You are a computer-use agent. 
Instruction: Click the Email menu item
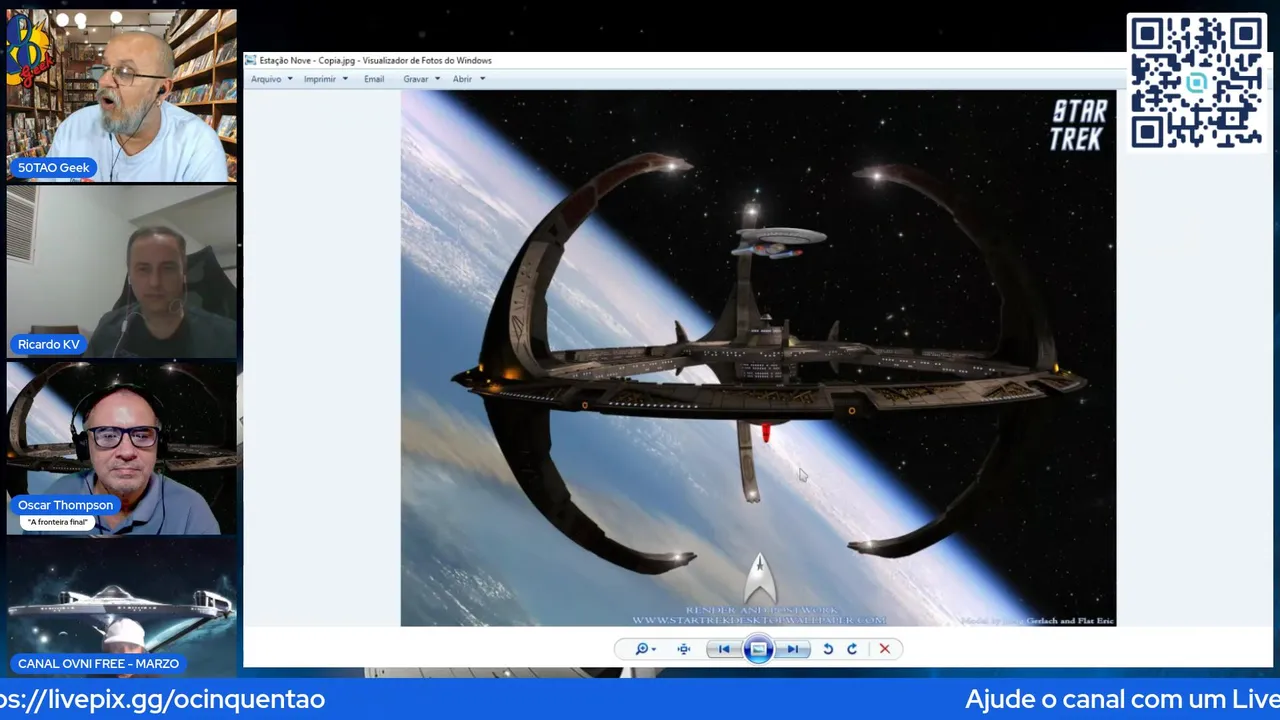[x=374, y=79]
